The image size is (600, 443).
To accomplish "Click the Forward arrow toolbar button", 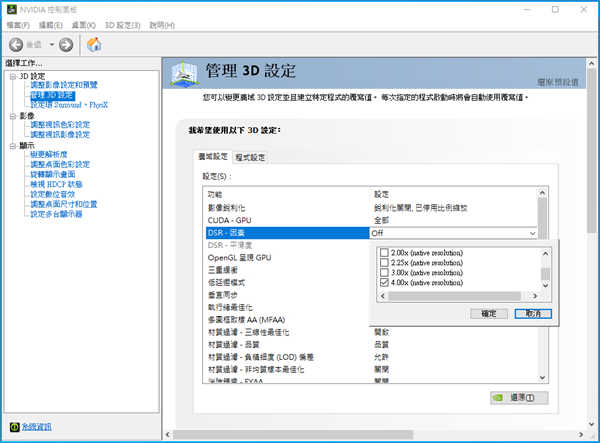I will point(66,45).
